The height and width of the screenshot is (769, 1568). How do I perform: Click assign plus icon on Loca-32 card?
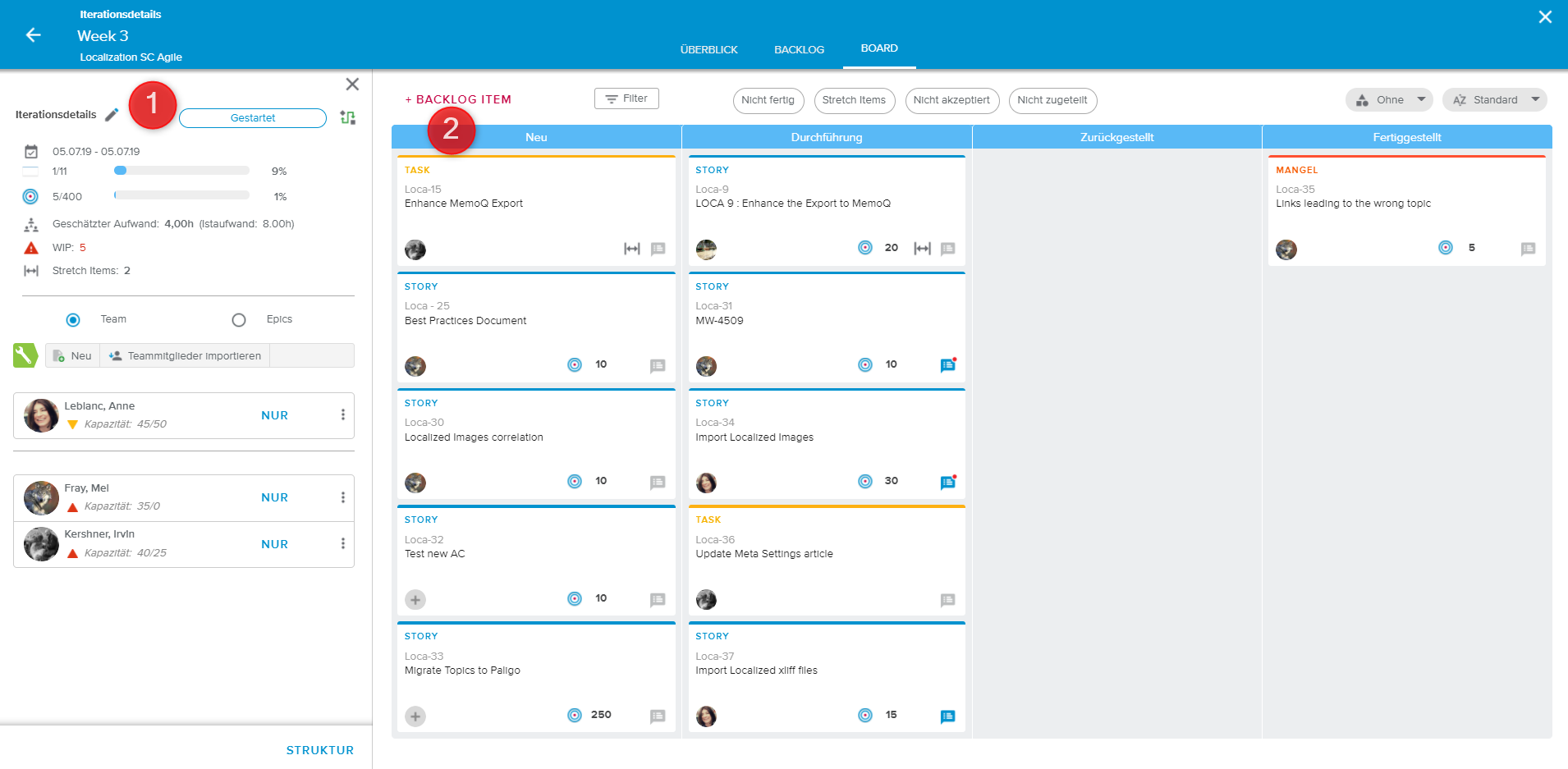point(415,600)
